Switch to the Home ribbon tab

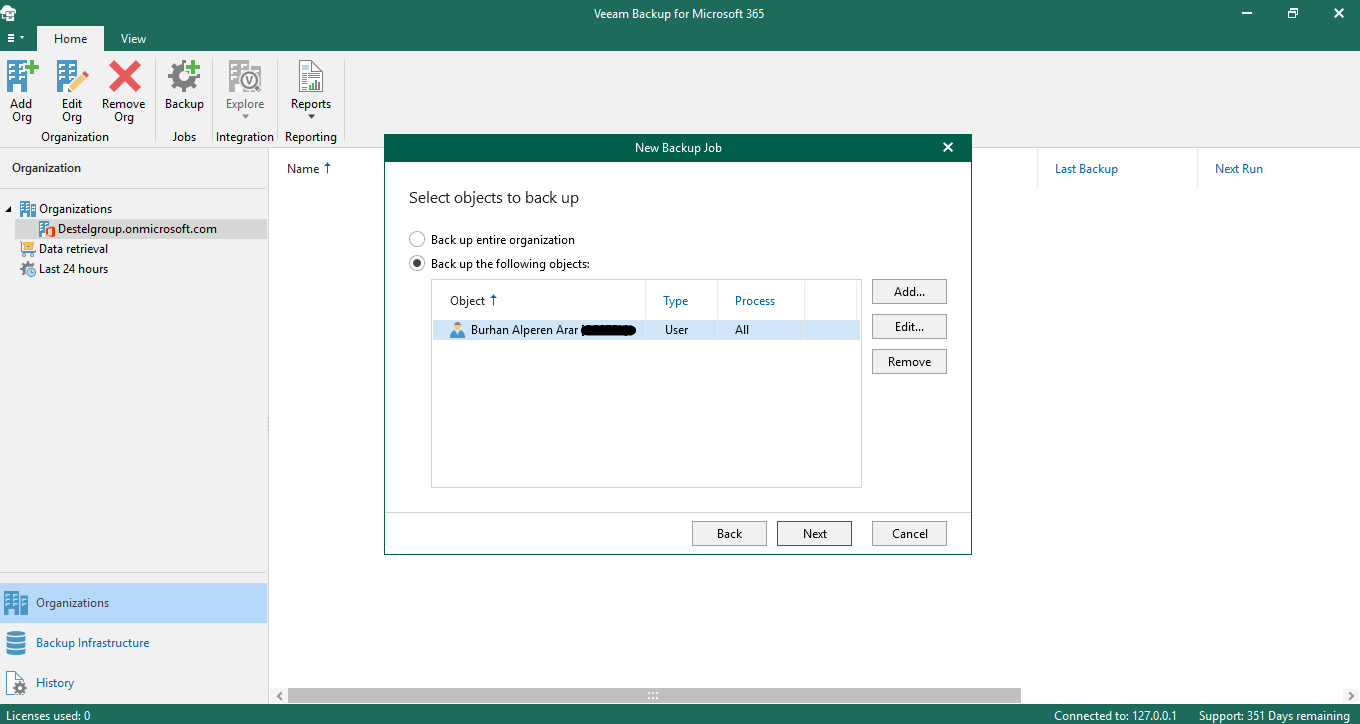(70, 39)
